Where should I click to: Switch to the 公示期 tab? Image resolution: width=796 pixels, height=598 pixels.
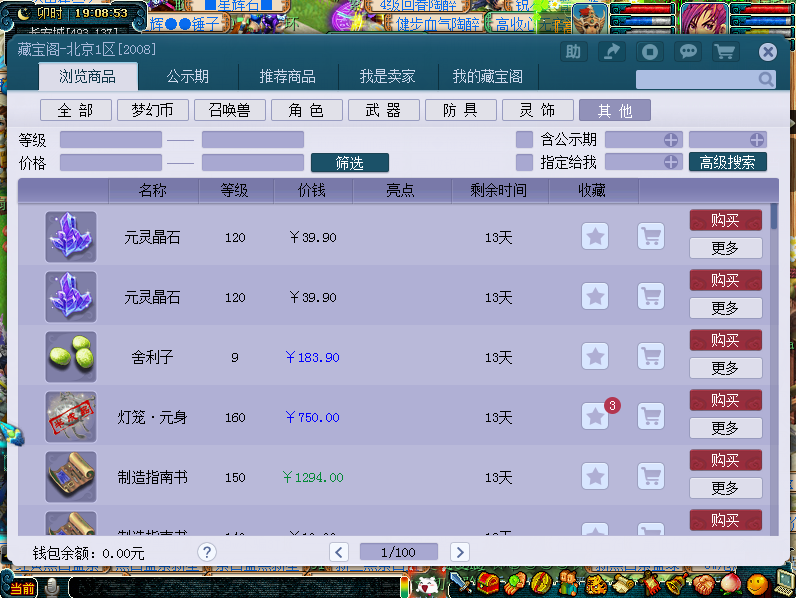click(188, 77)
